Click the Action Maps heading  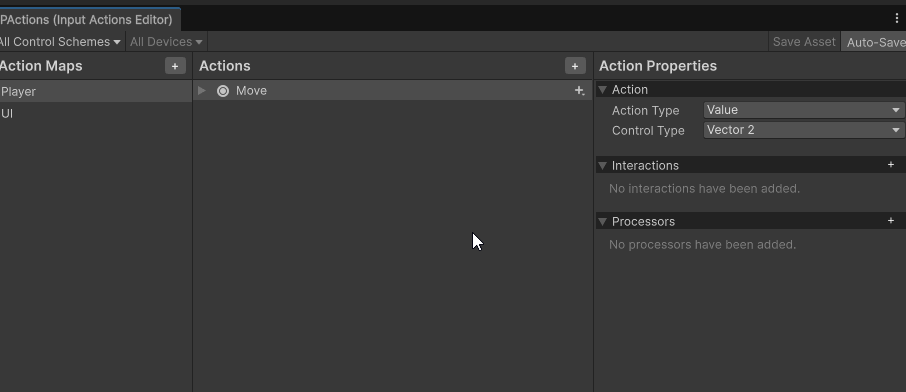point(41,66)
